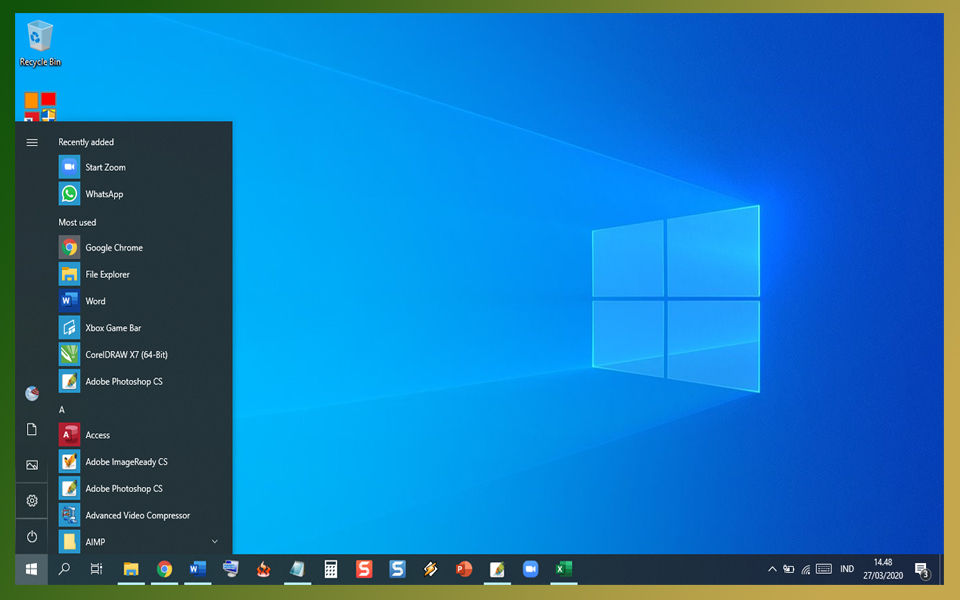Image resolution: width=960 pixels, height=600 pixels.
Task: Launch PowerPoint from the taskbar
Action: pyautogui.click(x=463, y=569)
